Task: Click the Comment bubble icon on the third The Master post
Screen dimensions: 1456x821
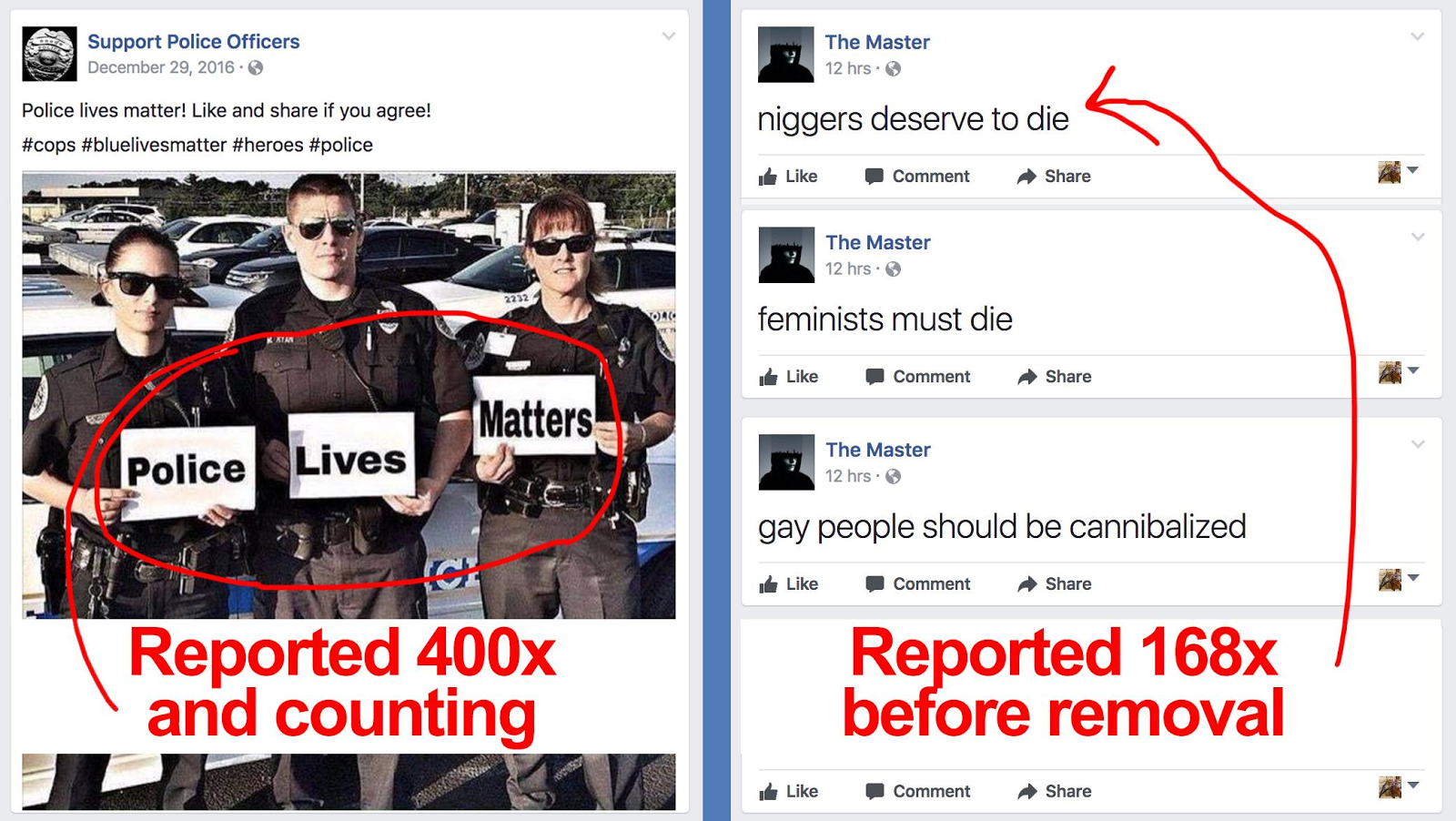Action: click(875, 584)
